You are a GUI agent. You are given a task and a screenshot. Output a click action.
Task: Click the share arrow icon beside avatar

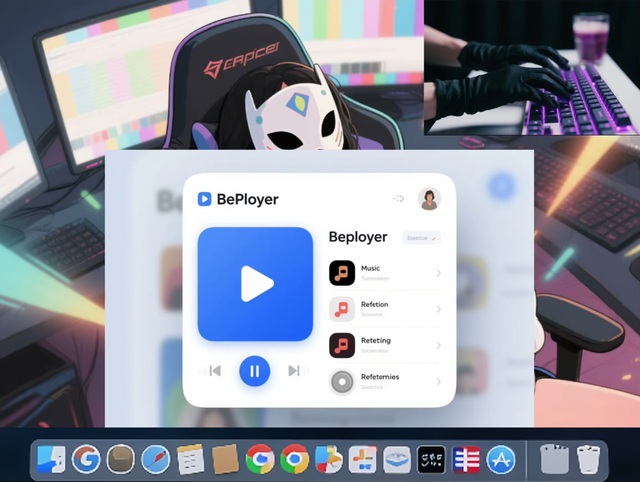pyautogui.click(x=399, y=199)
